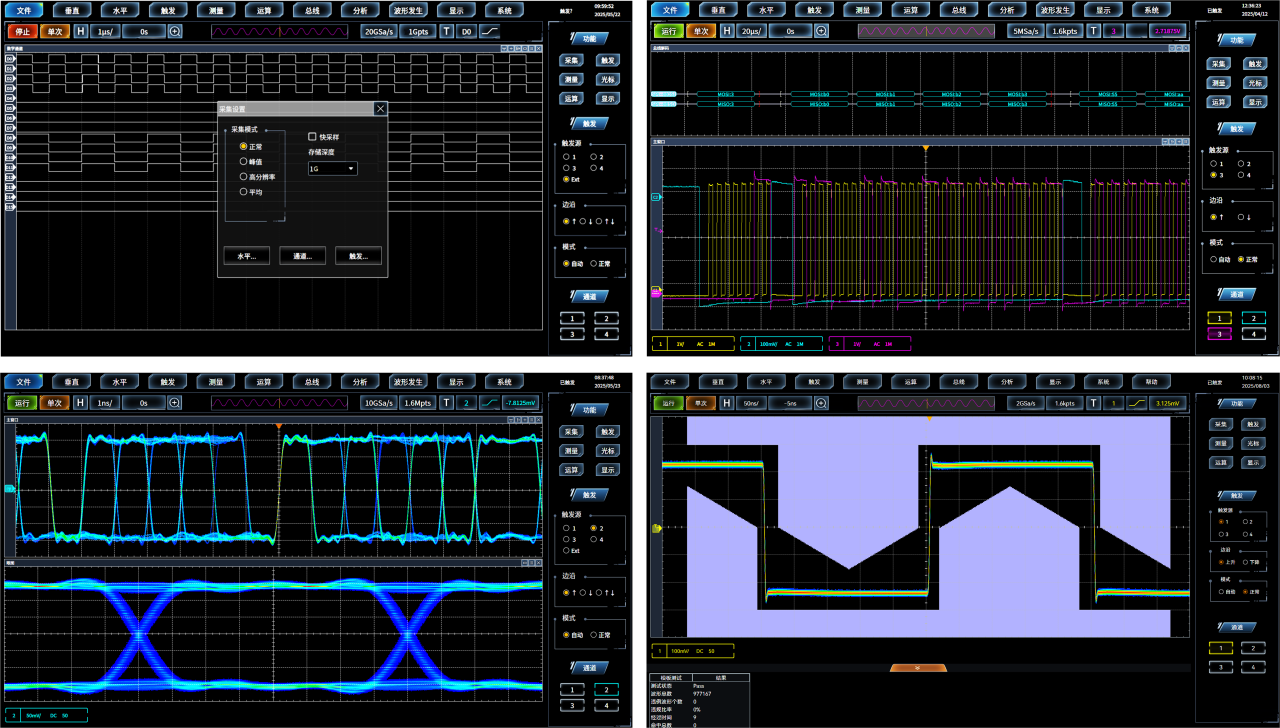This screenshot has width=1280, height=728.
Task: Select 峰值 acquisition mode radio button
Action: 243,161
